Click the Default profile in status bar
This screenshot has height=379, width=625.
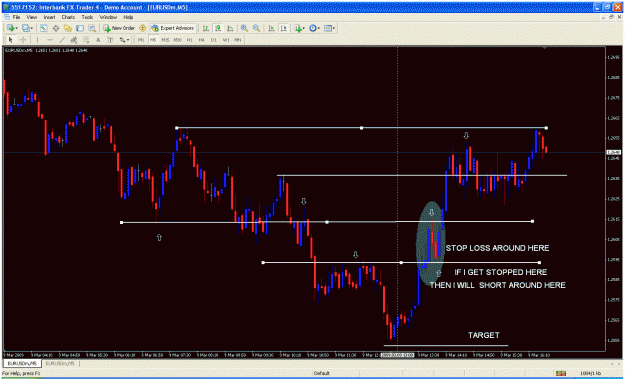[321, 373]
